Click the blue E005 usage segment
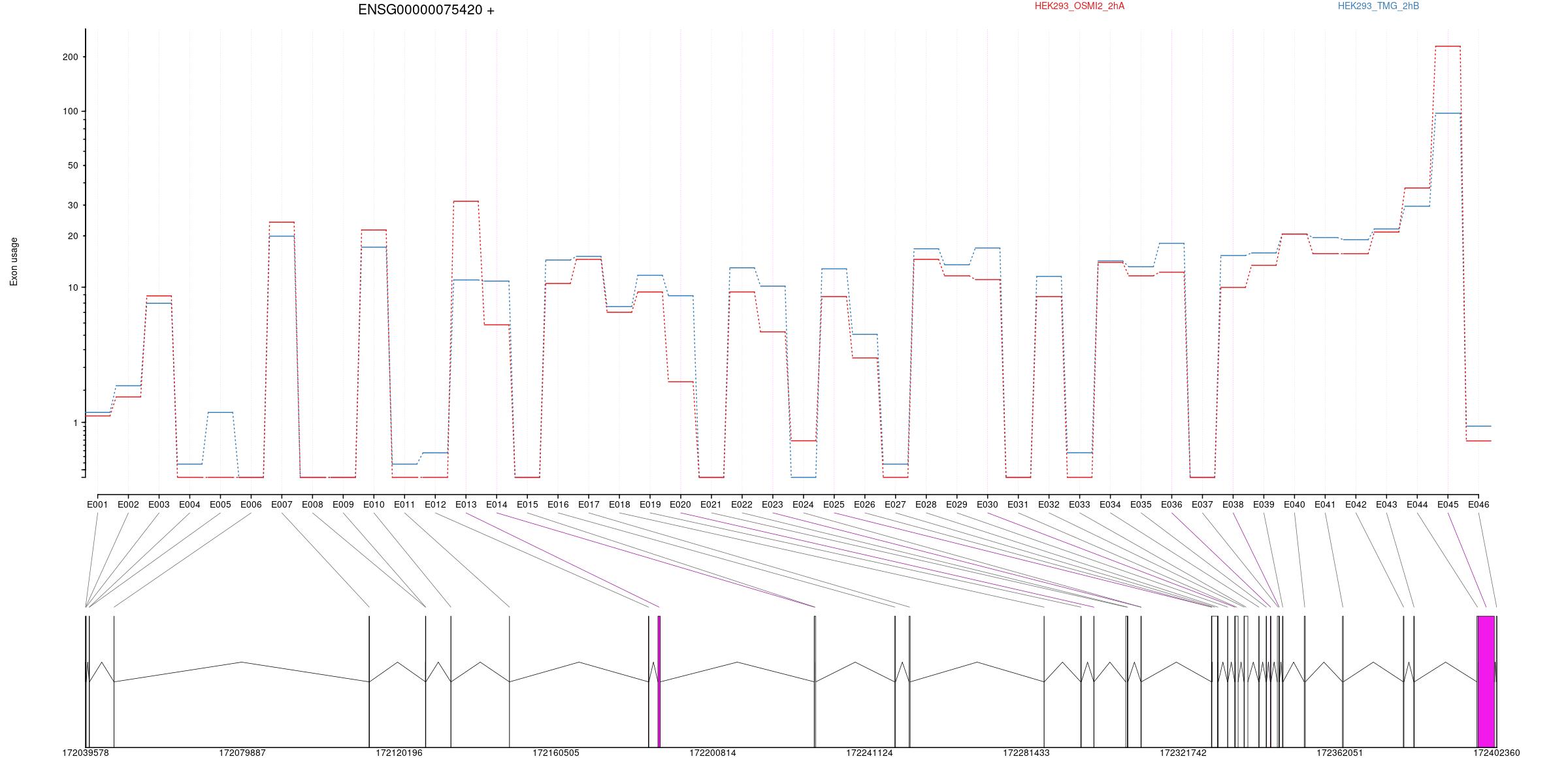The image size is (1568, 784). [220, 412]
